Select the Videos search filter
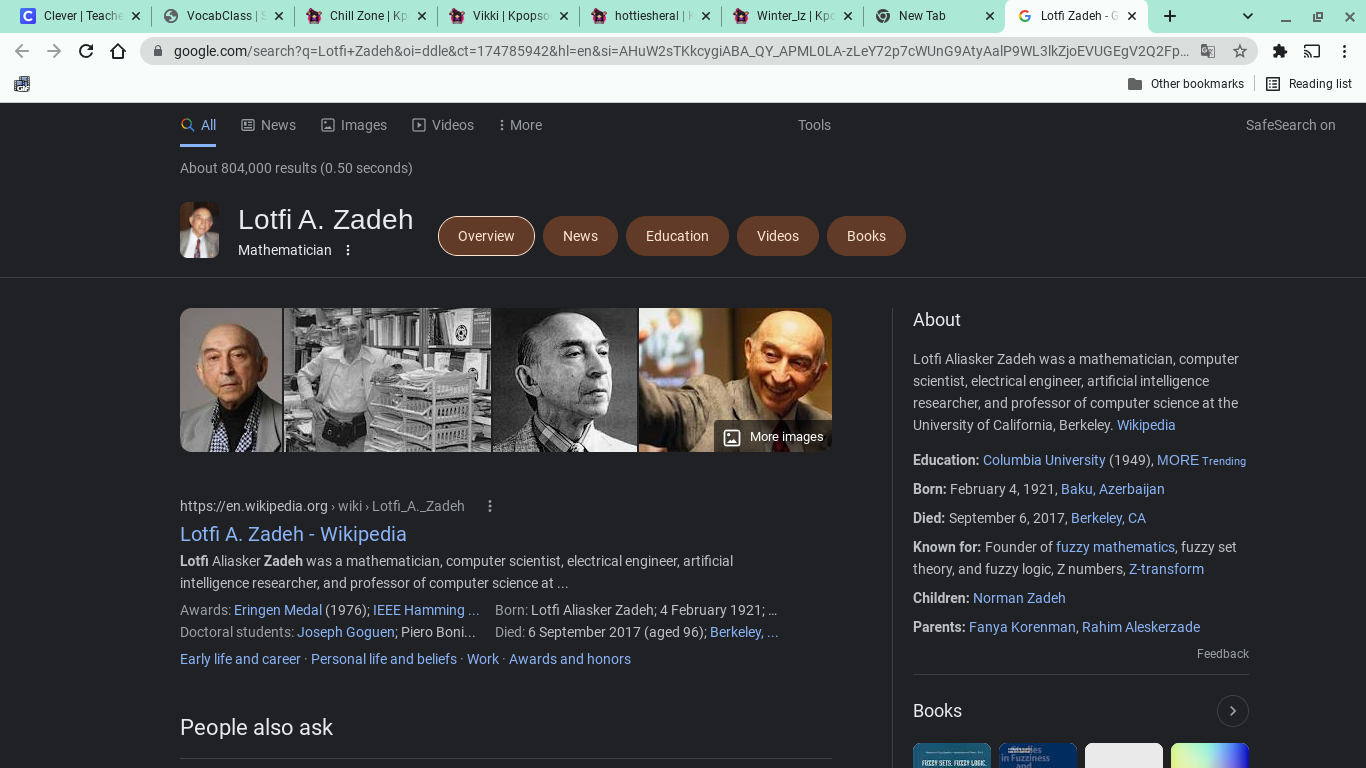1366x768 pixels. pyautogui.click(x=443, y=125)
